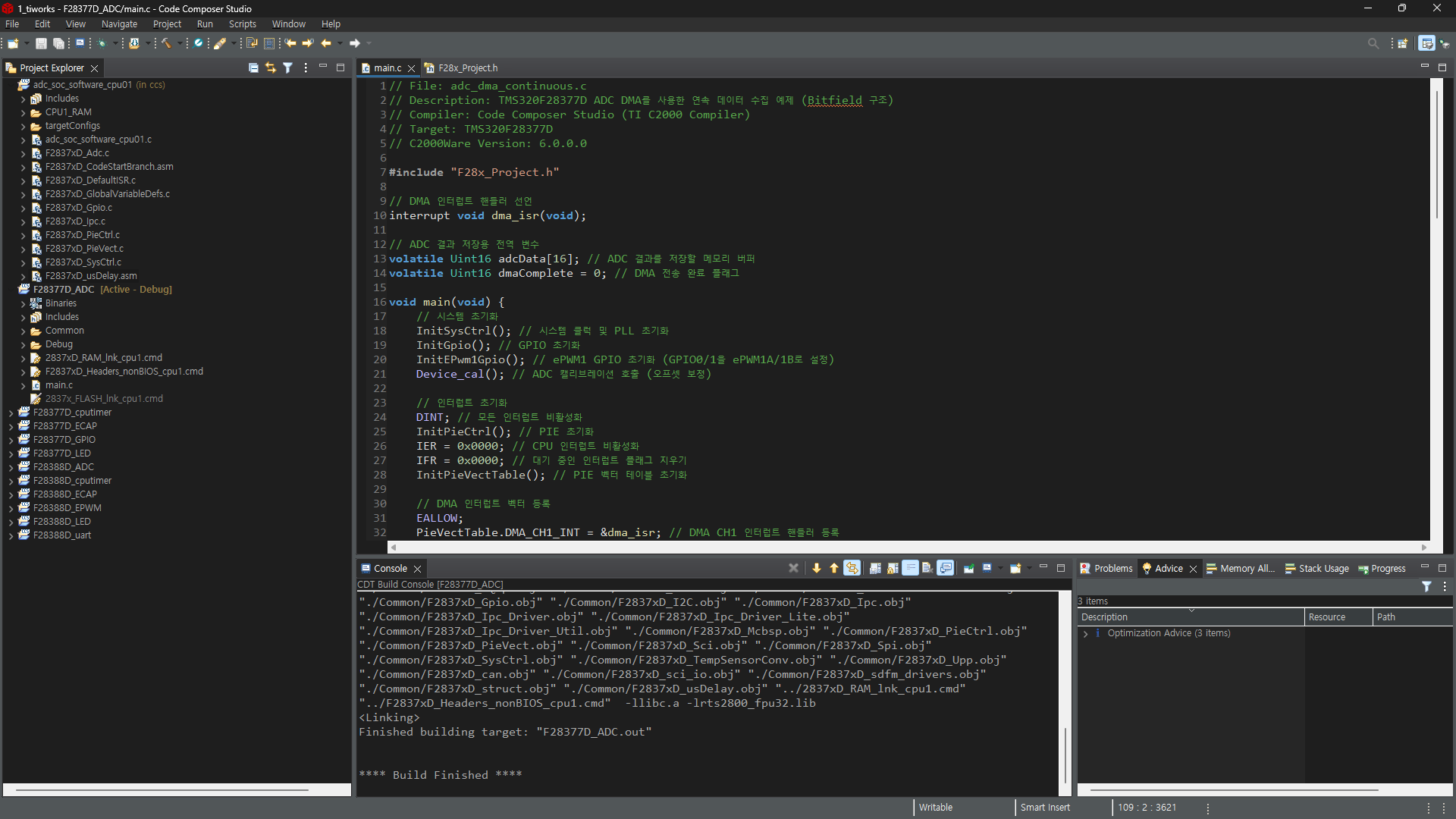Expand Optimization Advice items
This screenshot has width=1456, height=819.
coord(1086,634)
